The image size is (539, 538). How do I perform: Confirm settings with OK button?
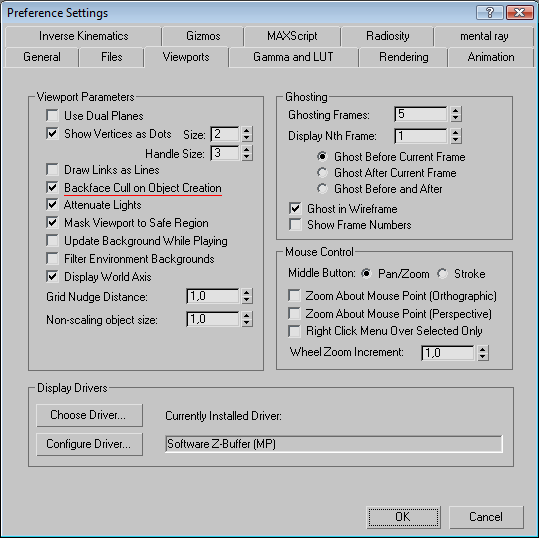point(403,517)
